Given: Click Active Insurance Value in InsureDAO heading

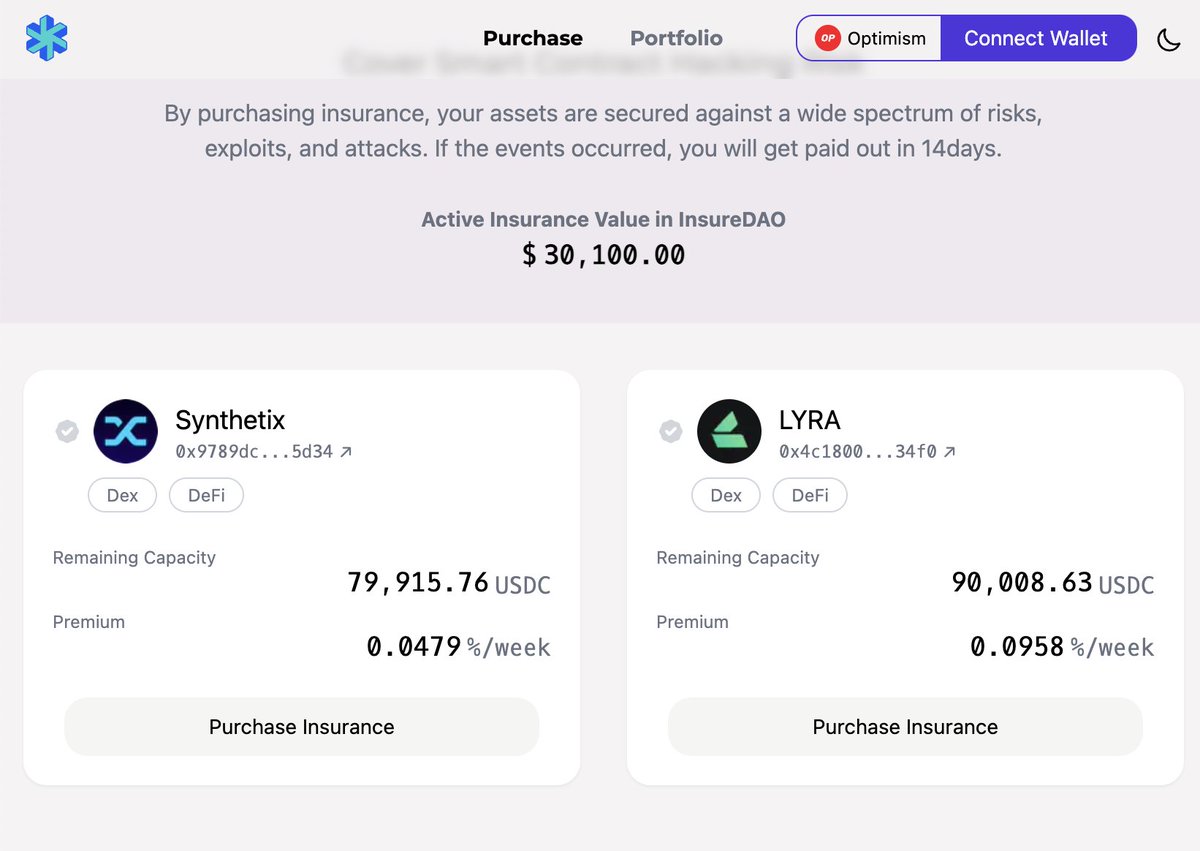Looking at the screenshot, I should tap(603, 220).
